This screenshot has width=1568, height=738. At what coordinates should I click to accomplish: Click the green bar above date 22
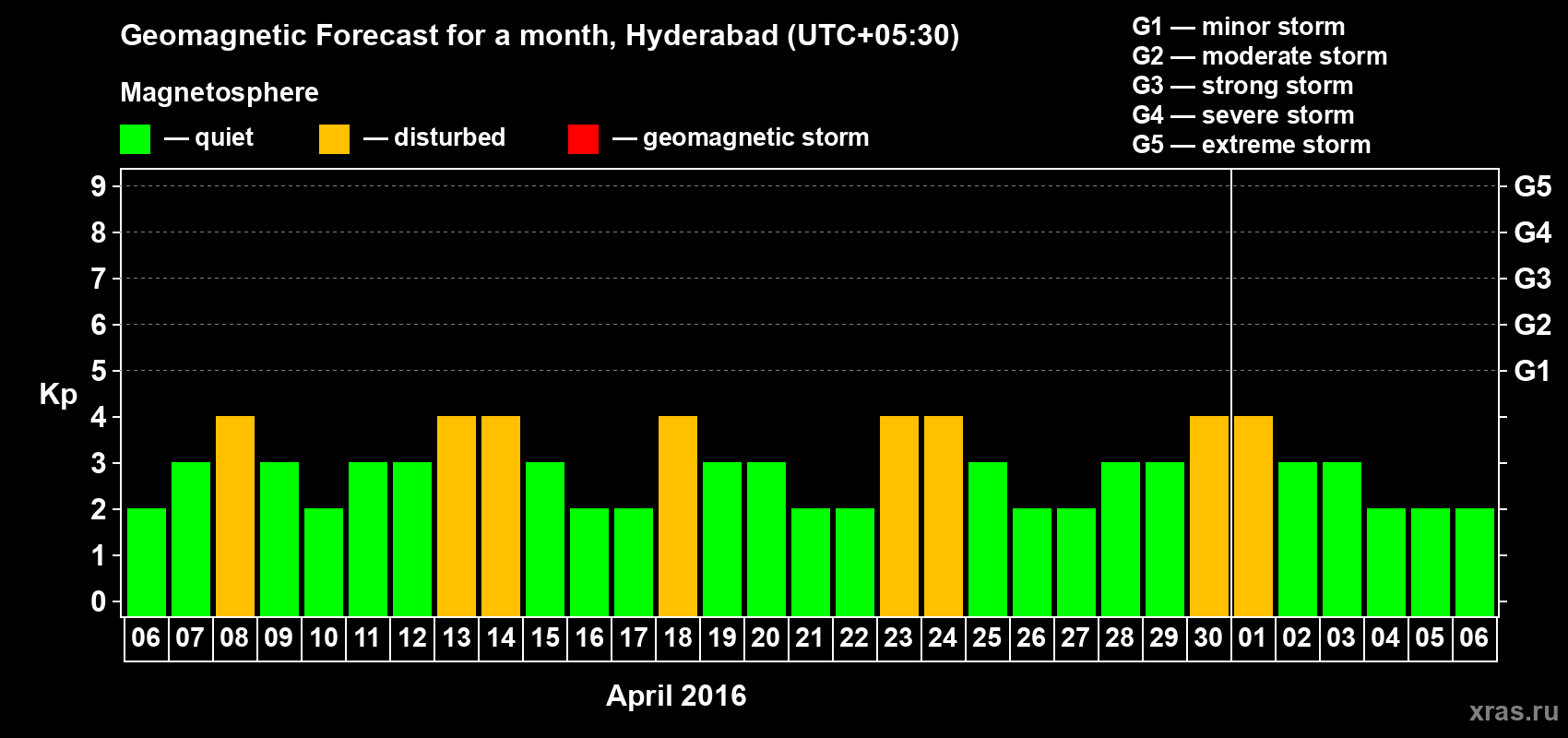point(855,563)
